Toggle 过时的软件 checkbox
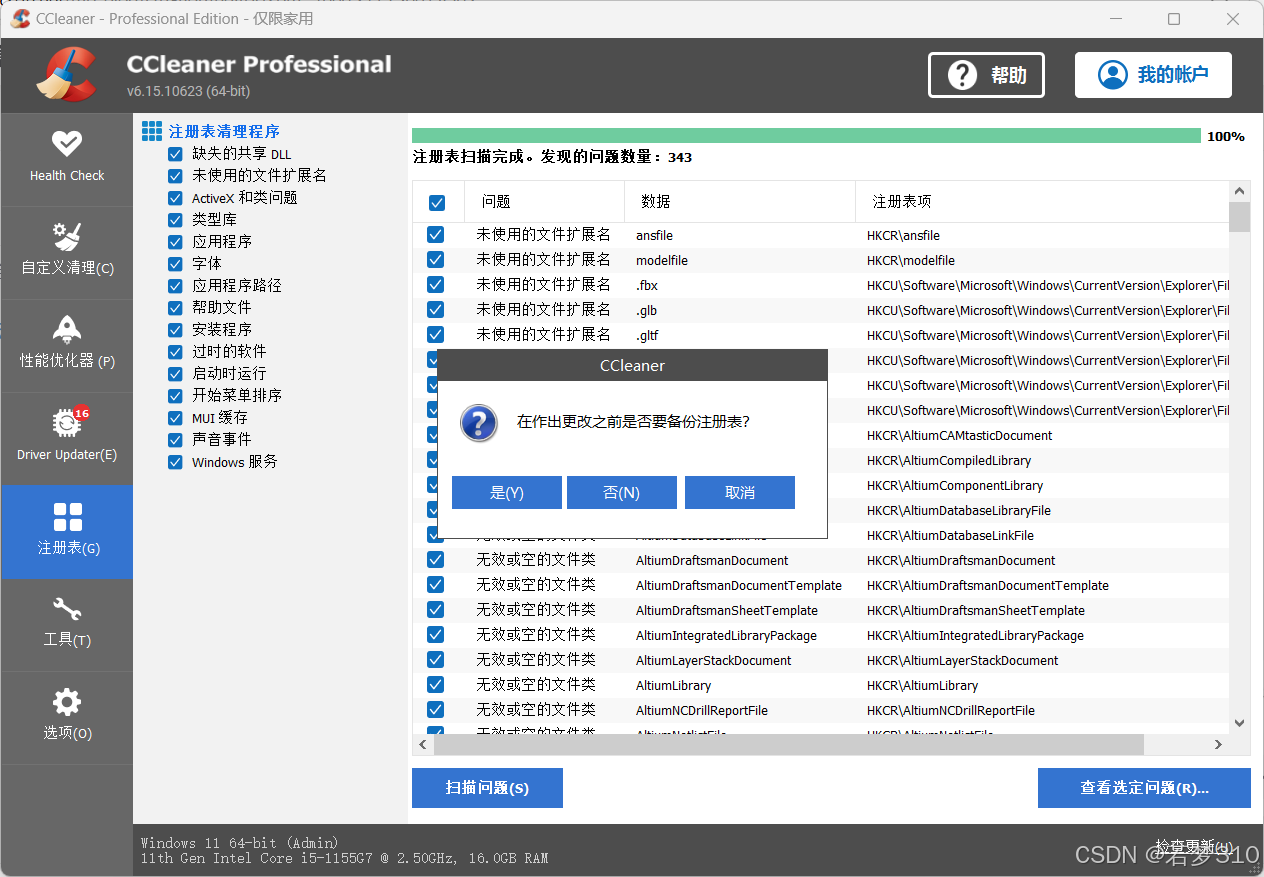This screenshot has height=877, width=1264. point(175,352)
